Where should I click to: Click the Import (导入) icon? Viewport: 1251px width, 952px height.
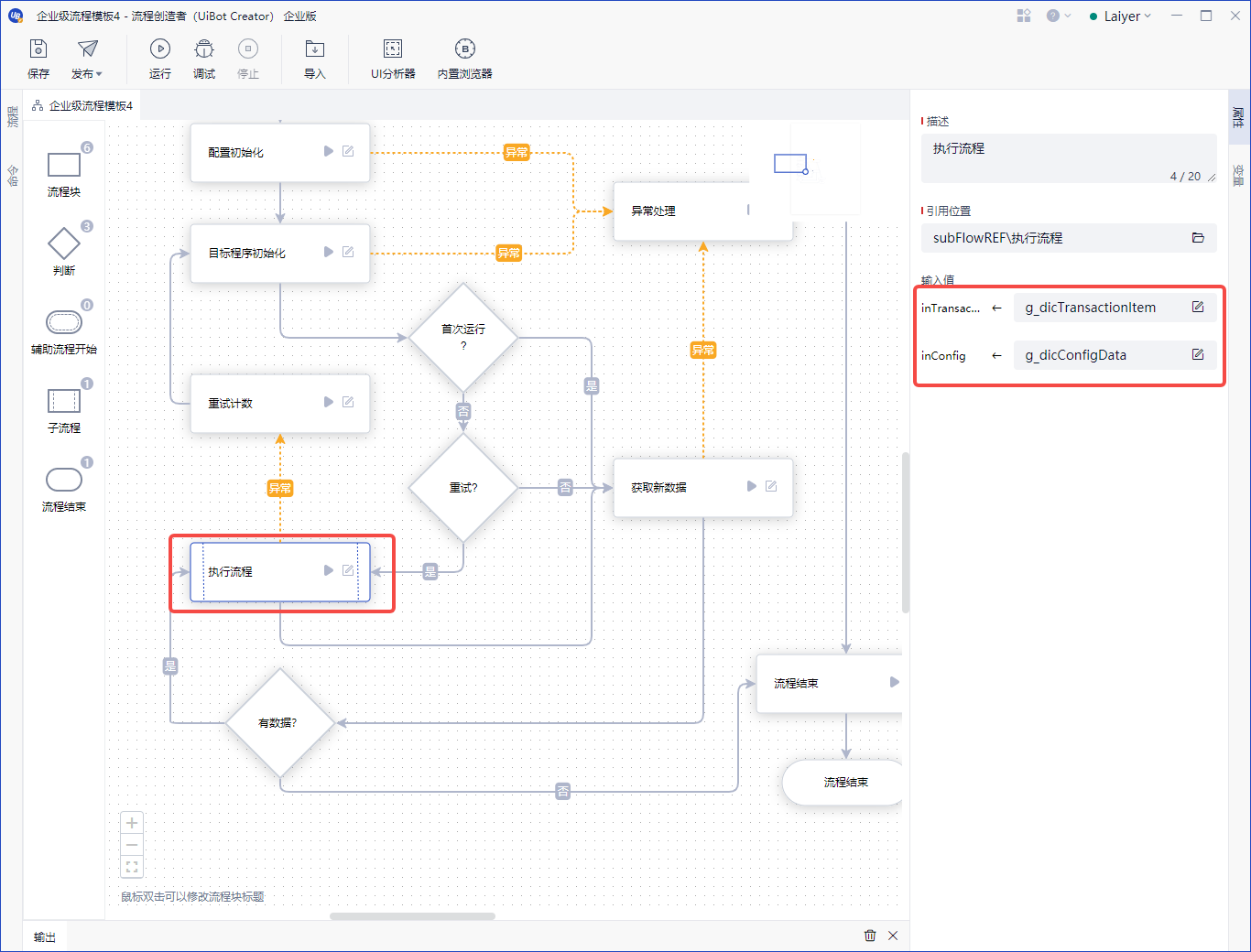click(x=315, y=59)
